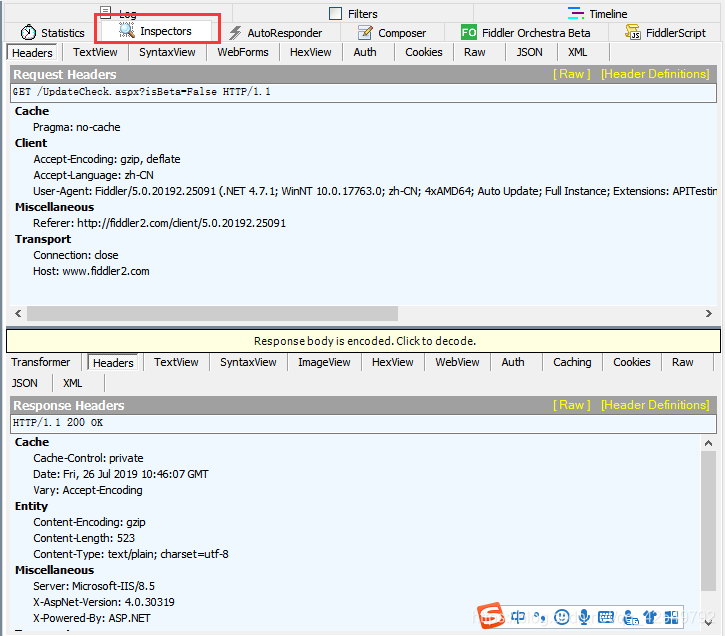Image resolution: width=725 pixels, height=636 pixels.
Task: Click the AutoResponder lightning bolt icon
Action: (x=235, y=33)
